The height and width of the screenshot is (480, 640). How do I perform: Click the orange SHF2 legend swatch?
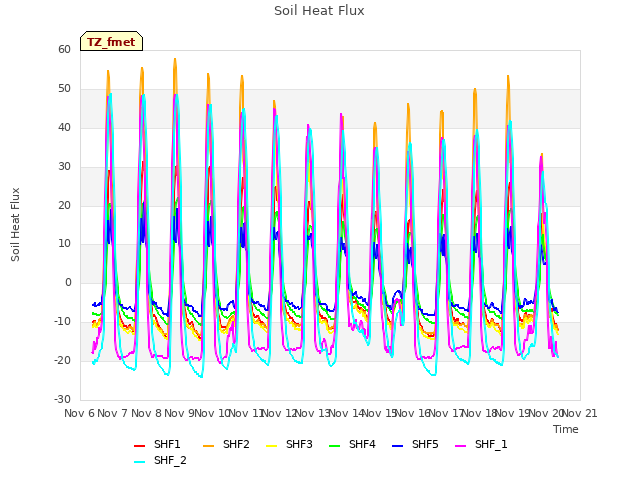209,446
